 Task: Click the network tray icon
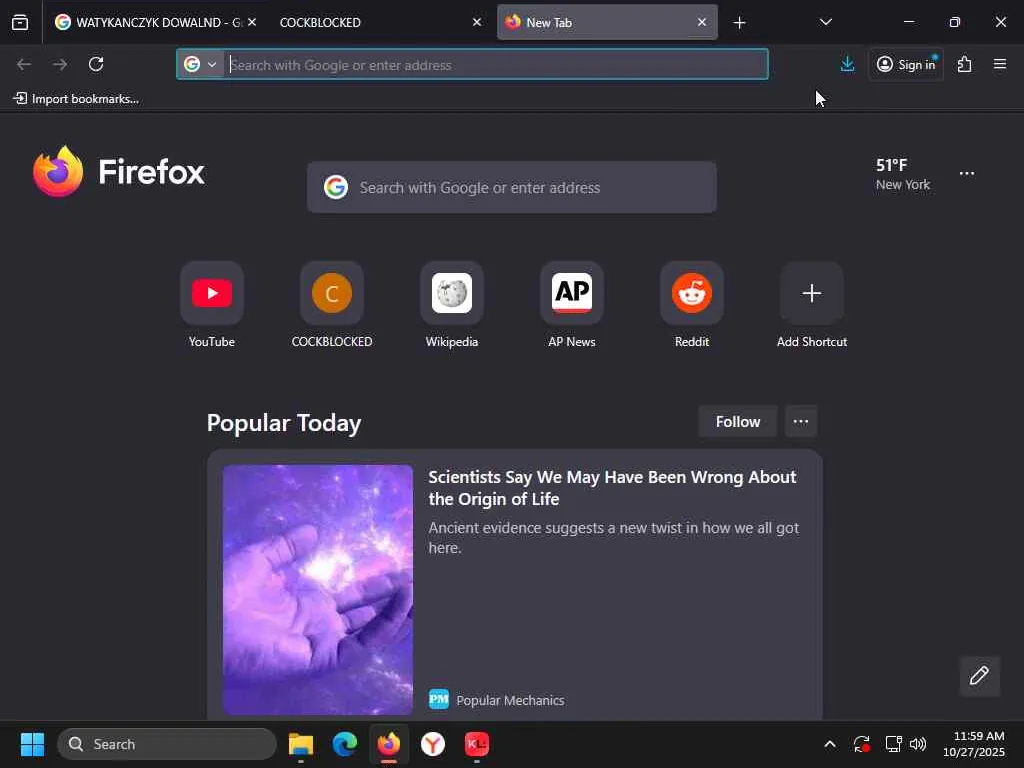pyautogui.click(x=893, y=744)
